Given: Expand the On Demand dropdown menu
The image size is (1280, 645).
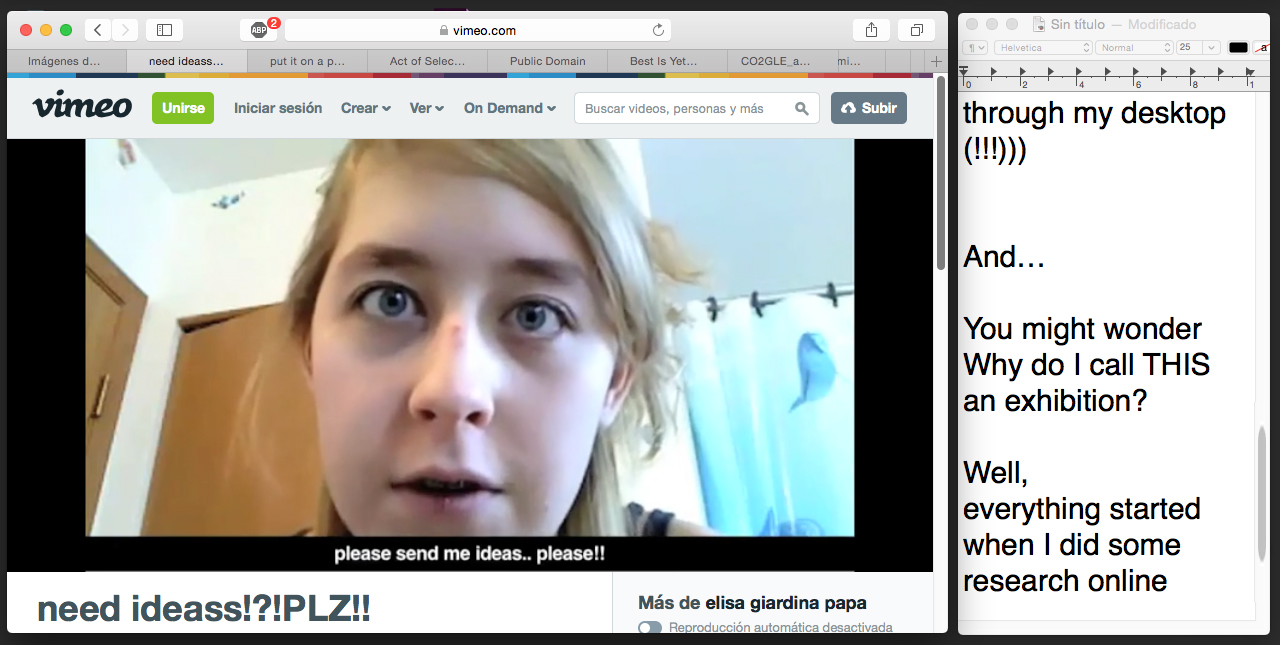Looking at the screenshot, I should tap(509, 108).
